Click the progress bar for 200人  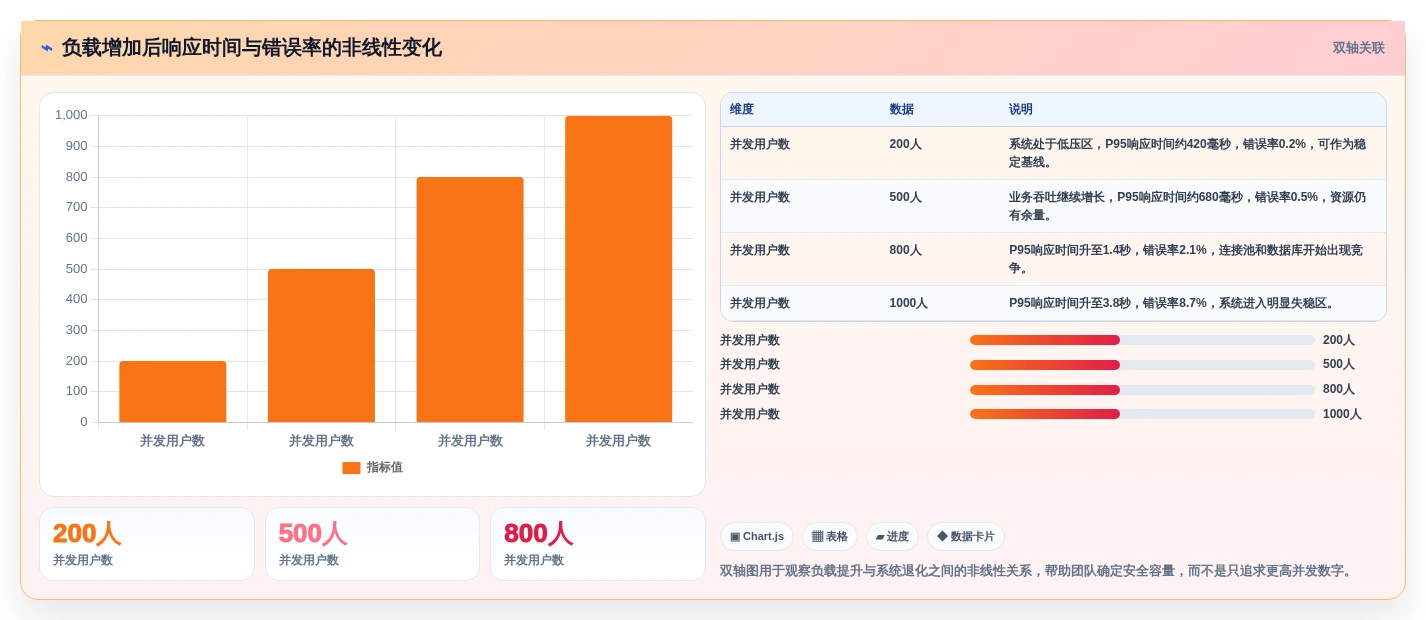click(x=1142, y=340)
